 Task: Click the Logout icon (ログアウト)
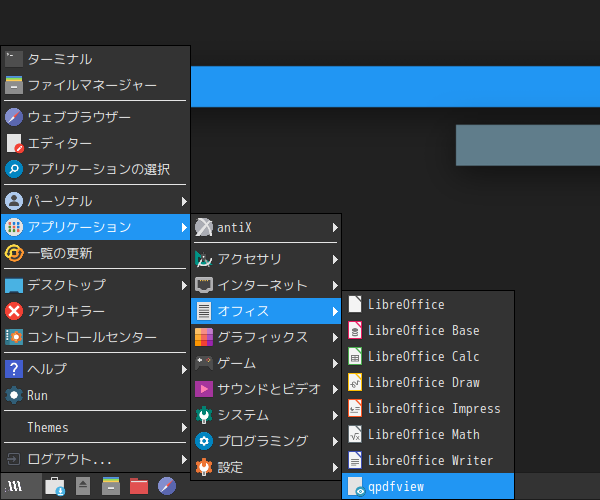(x=14, y=459)
